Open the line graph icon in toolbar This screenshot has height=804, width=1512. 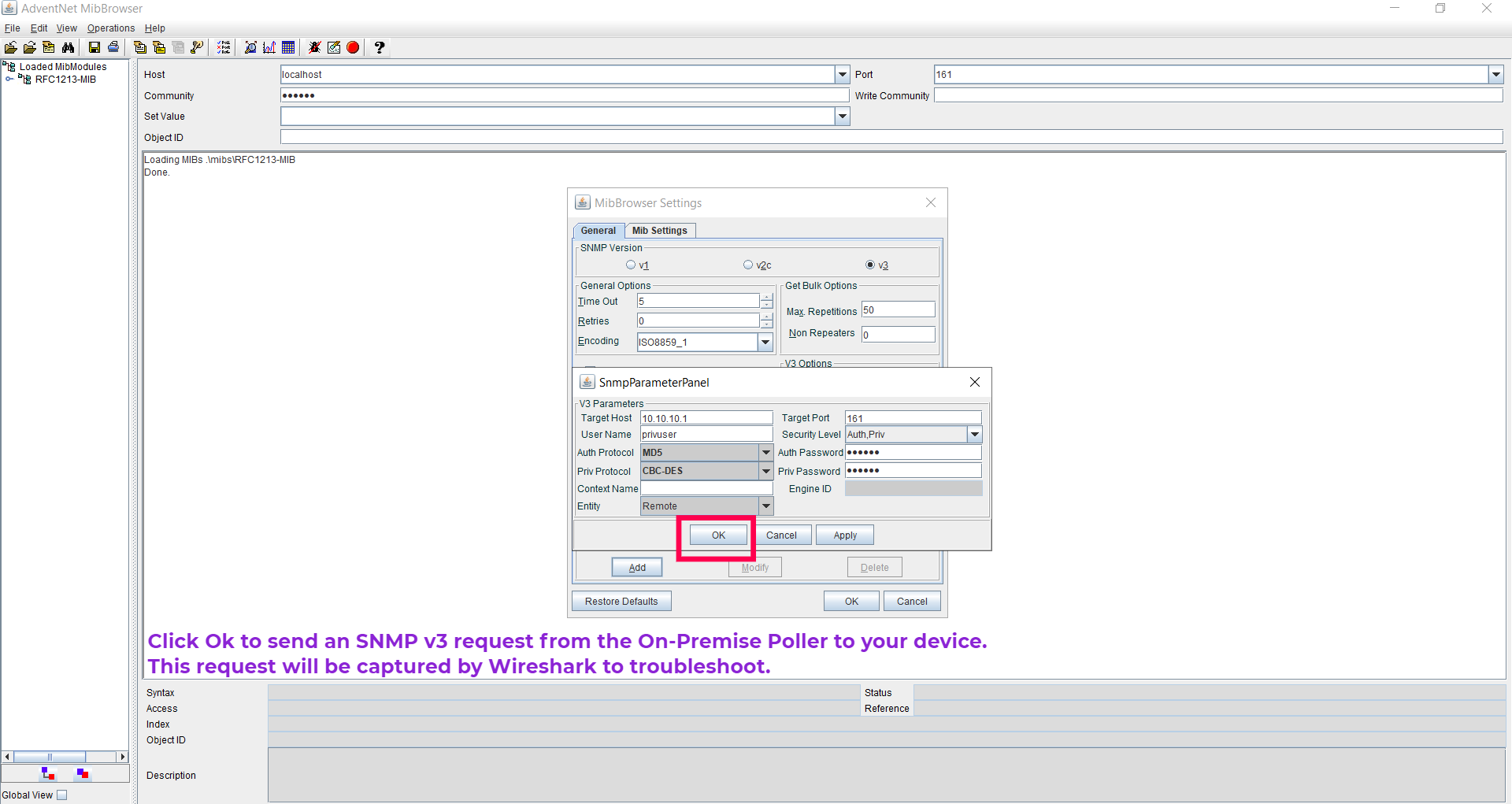point(269,48)
